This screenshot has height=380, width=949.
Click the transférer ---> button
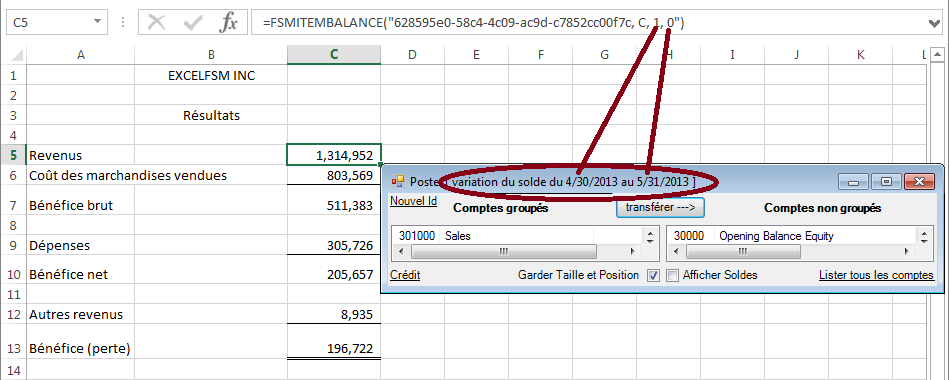660,208
